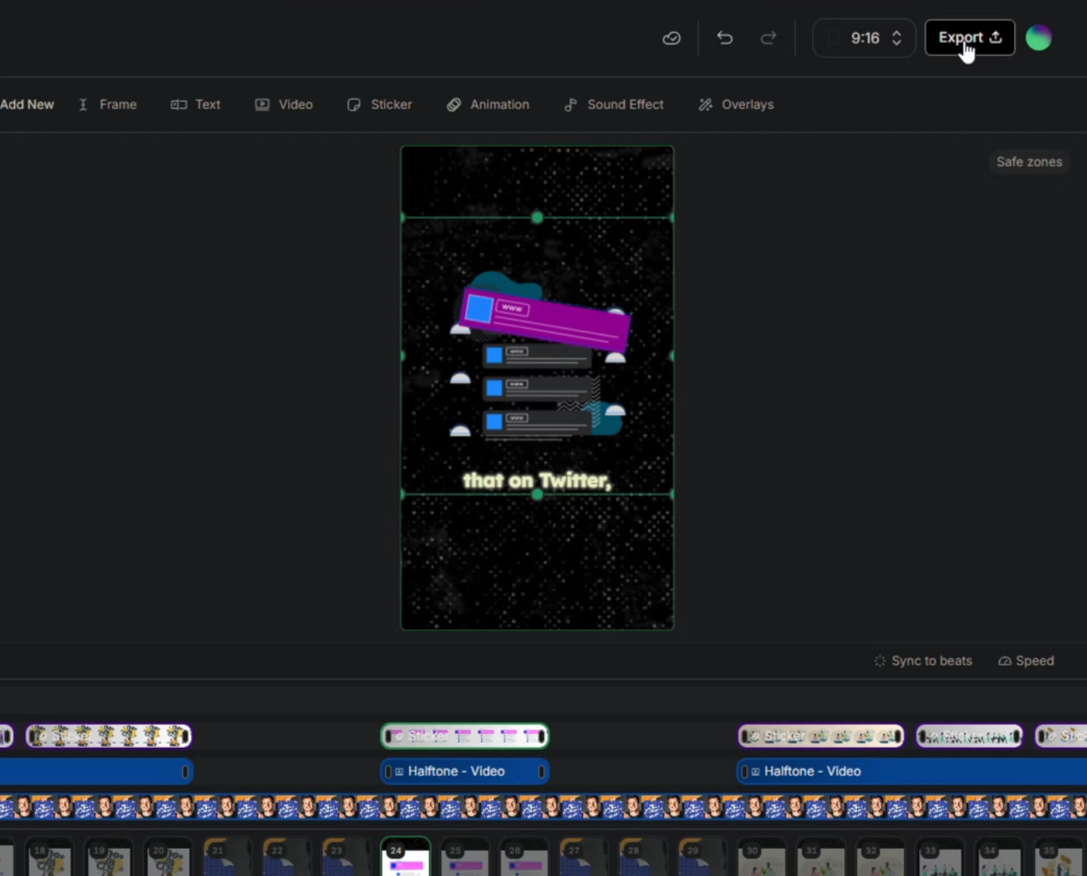
Task: Select the Halftone - Video clip
Action: click(x=464, y=771)
